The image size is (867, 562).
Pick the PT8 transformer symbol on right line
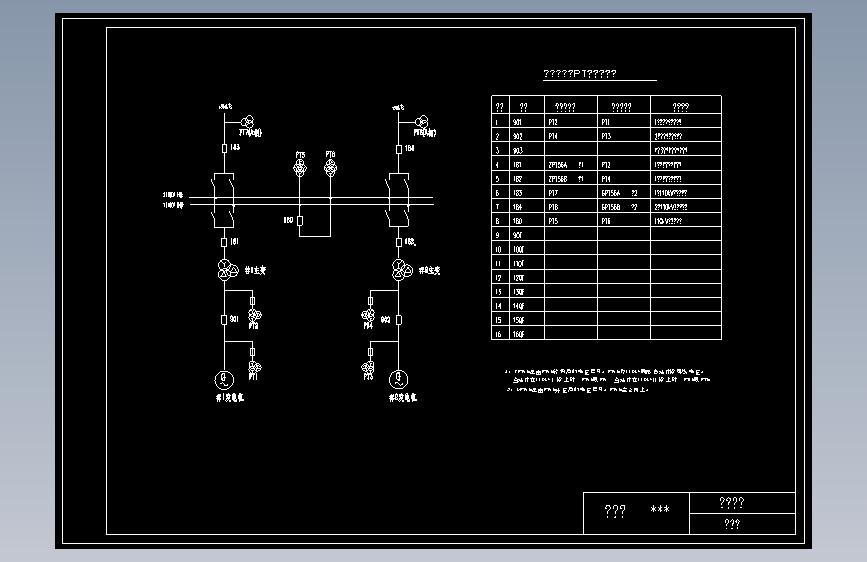[421, 122]
